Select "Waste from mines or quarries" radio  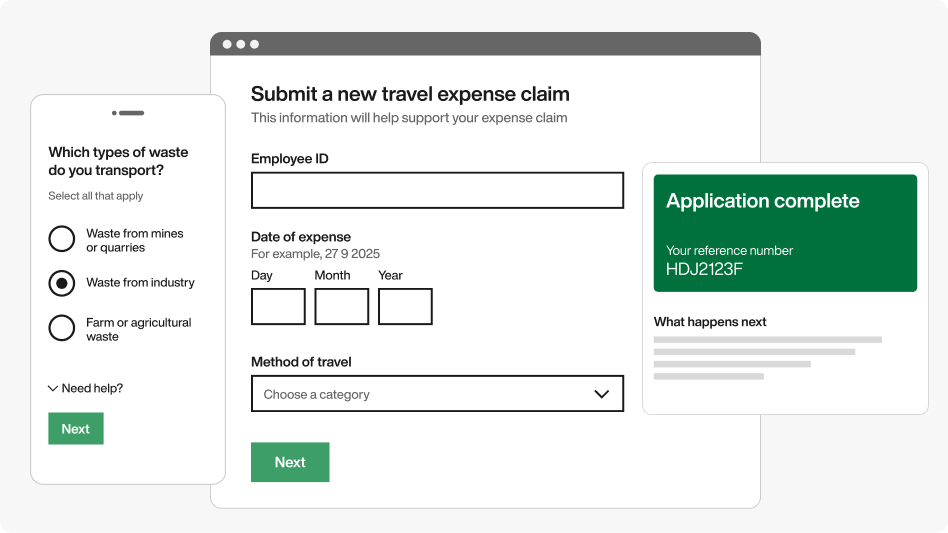pyautogui.click(x=62, y=239)
